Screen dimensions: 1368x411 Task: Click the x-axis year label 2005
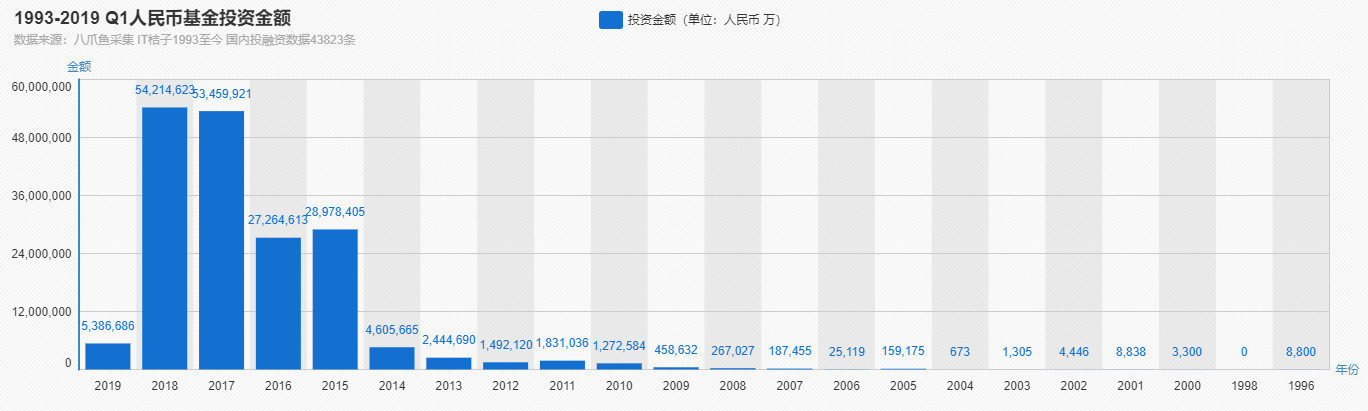pos(904,384)
